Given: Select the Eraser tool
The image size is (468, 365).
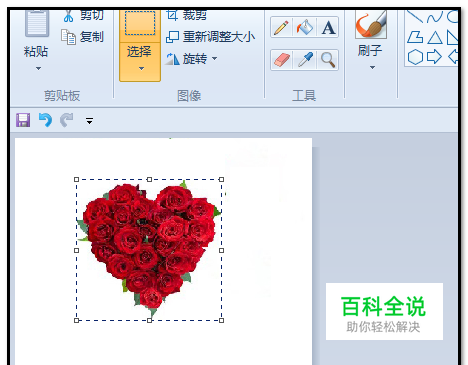Looking at the screenshot, I should (x=282, y=60).
